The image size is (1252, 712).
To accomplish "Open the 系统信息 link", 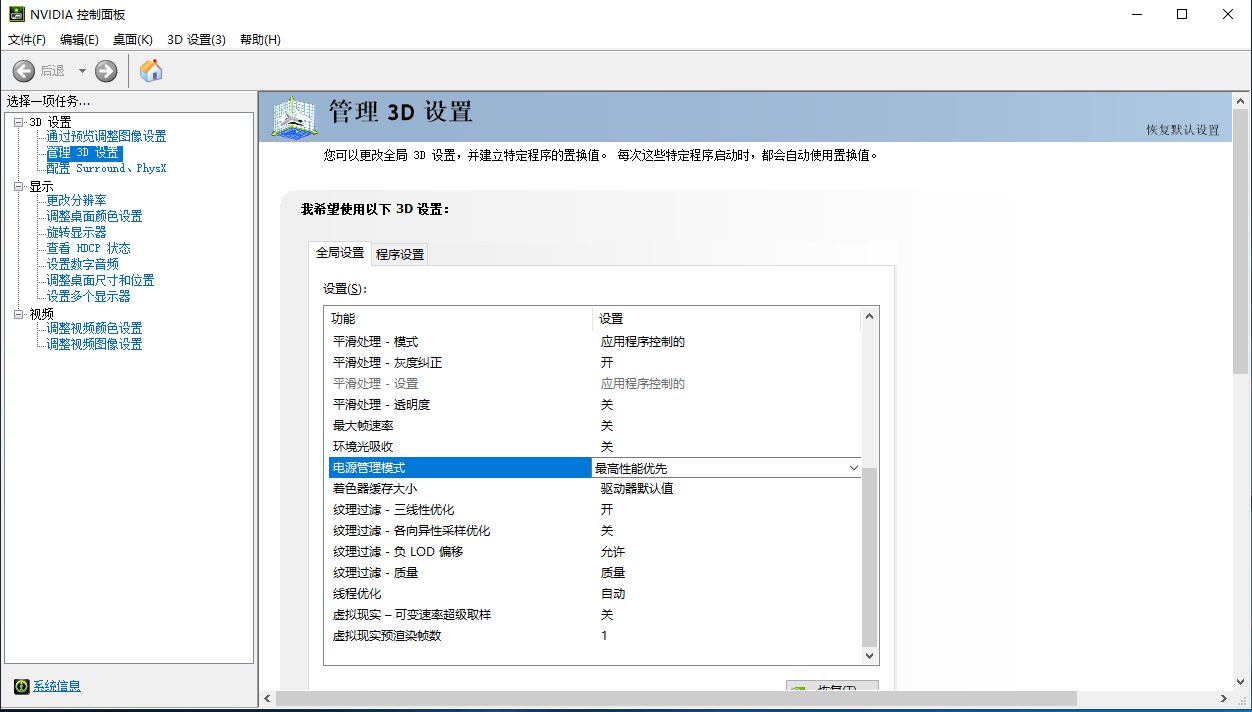I will [x=57, y=686].
